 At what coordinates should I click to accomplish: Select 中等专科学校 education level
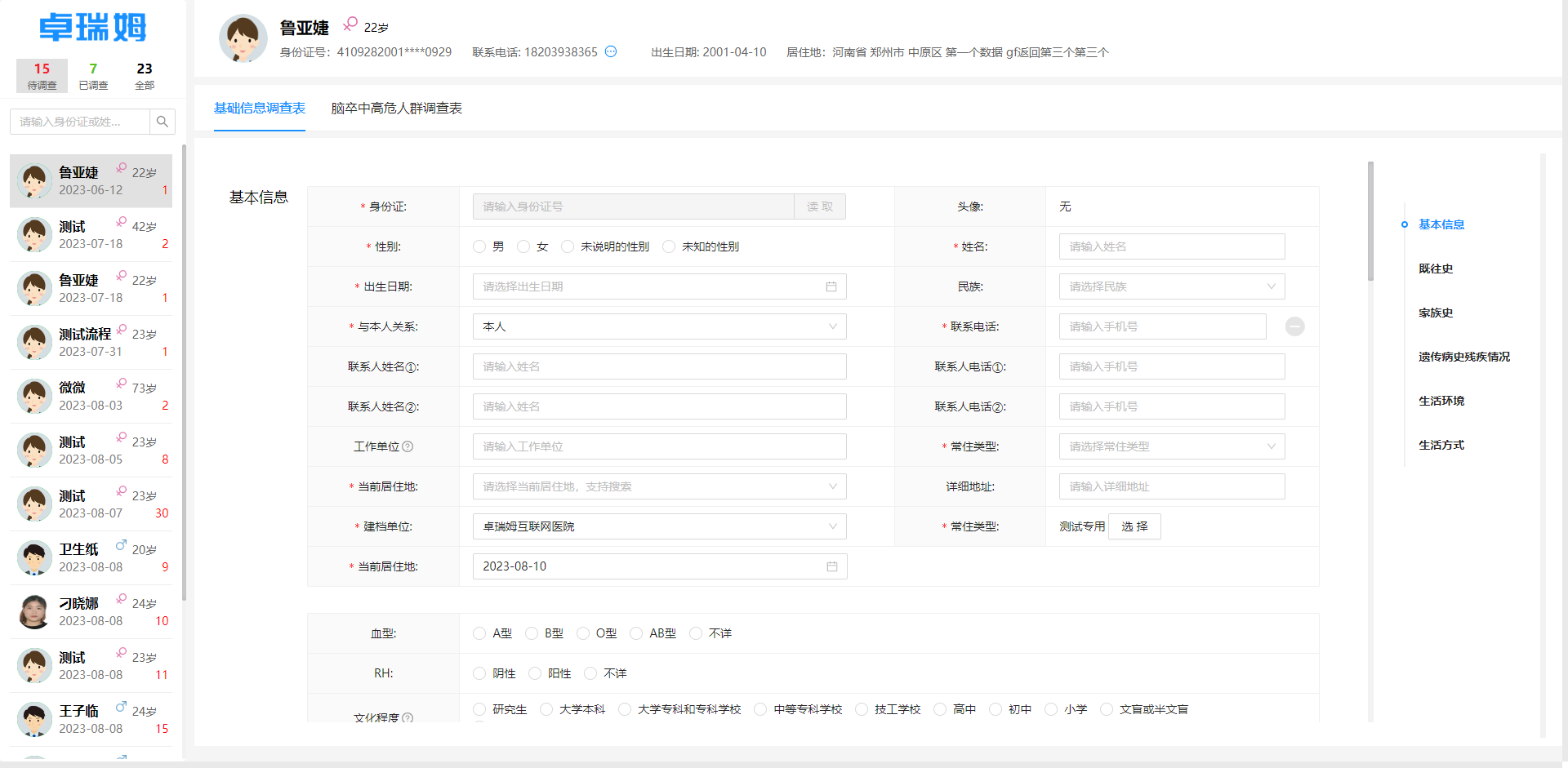pyautogui.click(x=760, y=709)
